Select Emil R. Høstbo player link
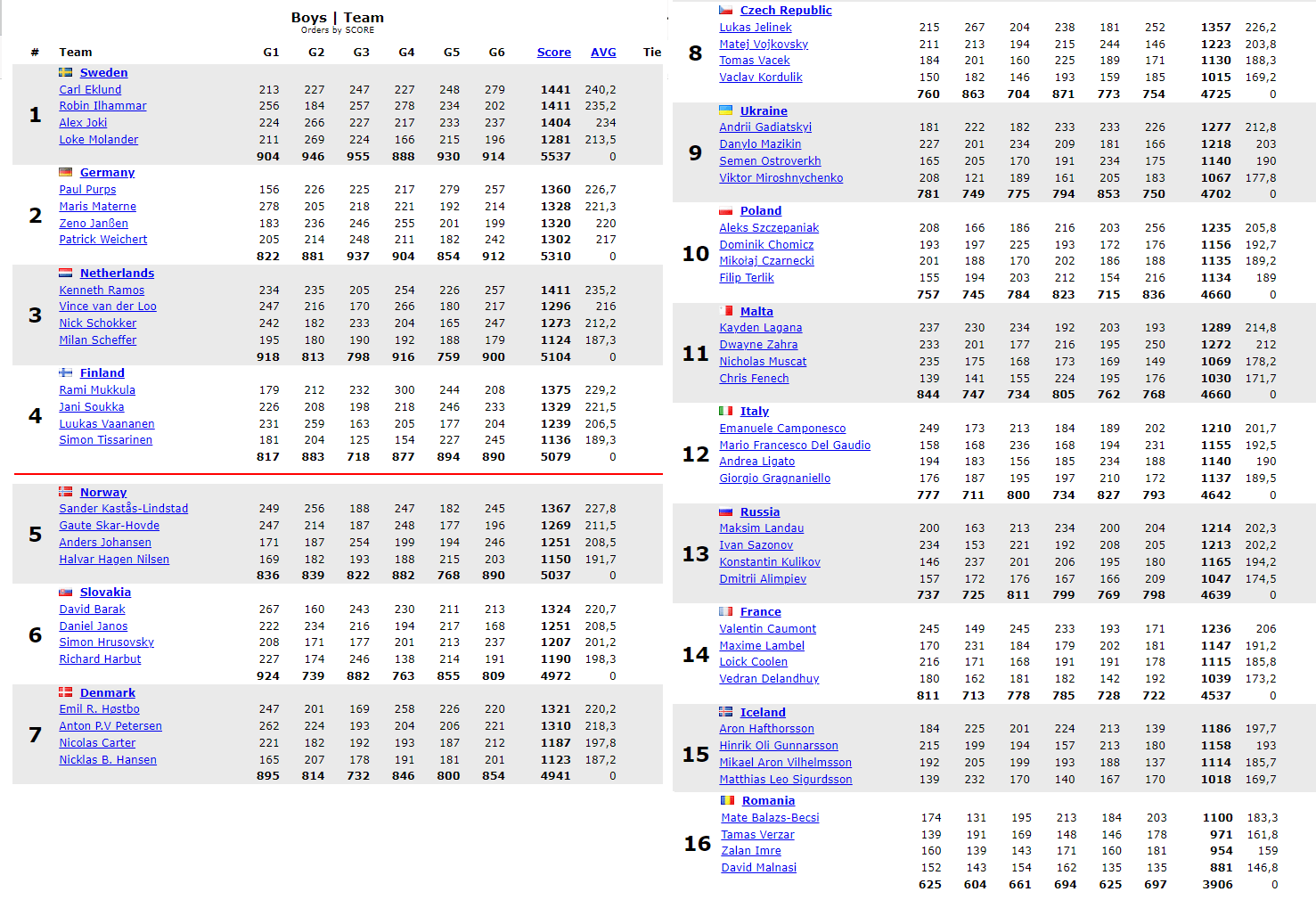Image resolution: width=1316 pixels, height=908 pixels. [x=99, y=708]
